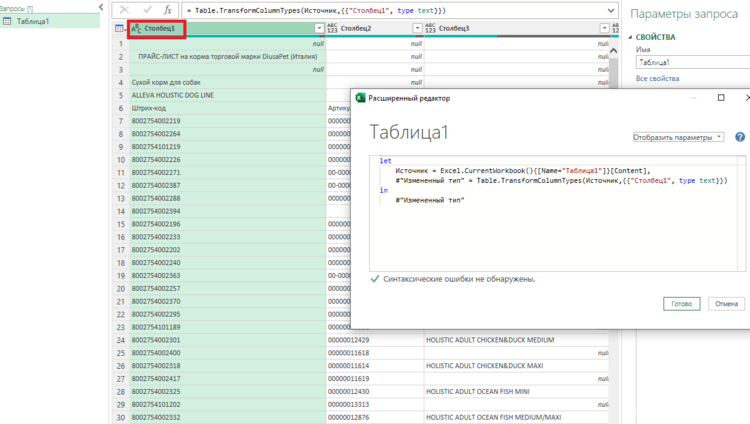750x424 pixels.
Task: Open the Столбец1 filter dropdown
Action: (x=320, y=29)
